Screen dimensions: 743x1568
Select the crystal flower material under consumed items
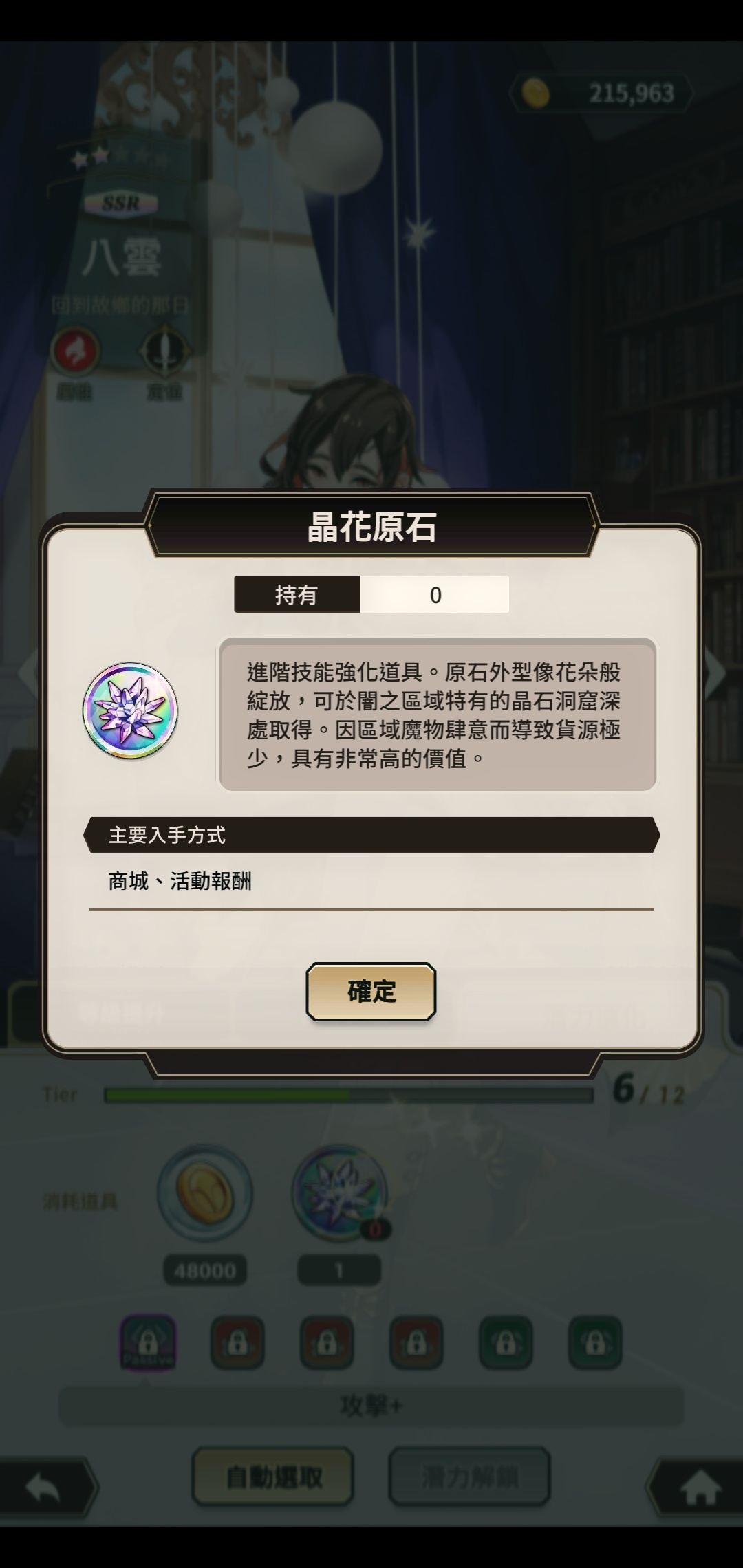340,1193
